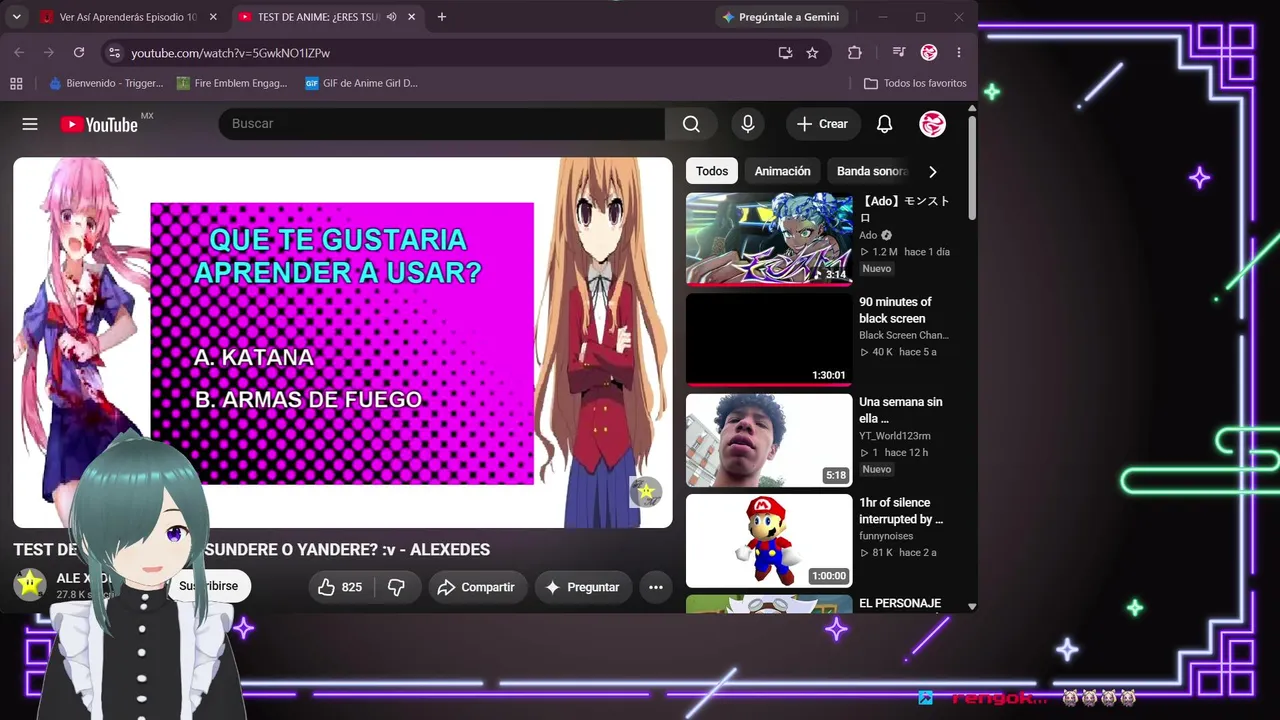Filter suggestions by Animación
This screenshot has height=720, width=1280.
tap(782, 171)
